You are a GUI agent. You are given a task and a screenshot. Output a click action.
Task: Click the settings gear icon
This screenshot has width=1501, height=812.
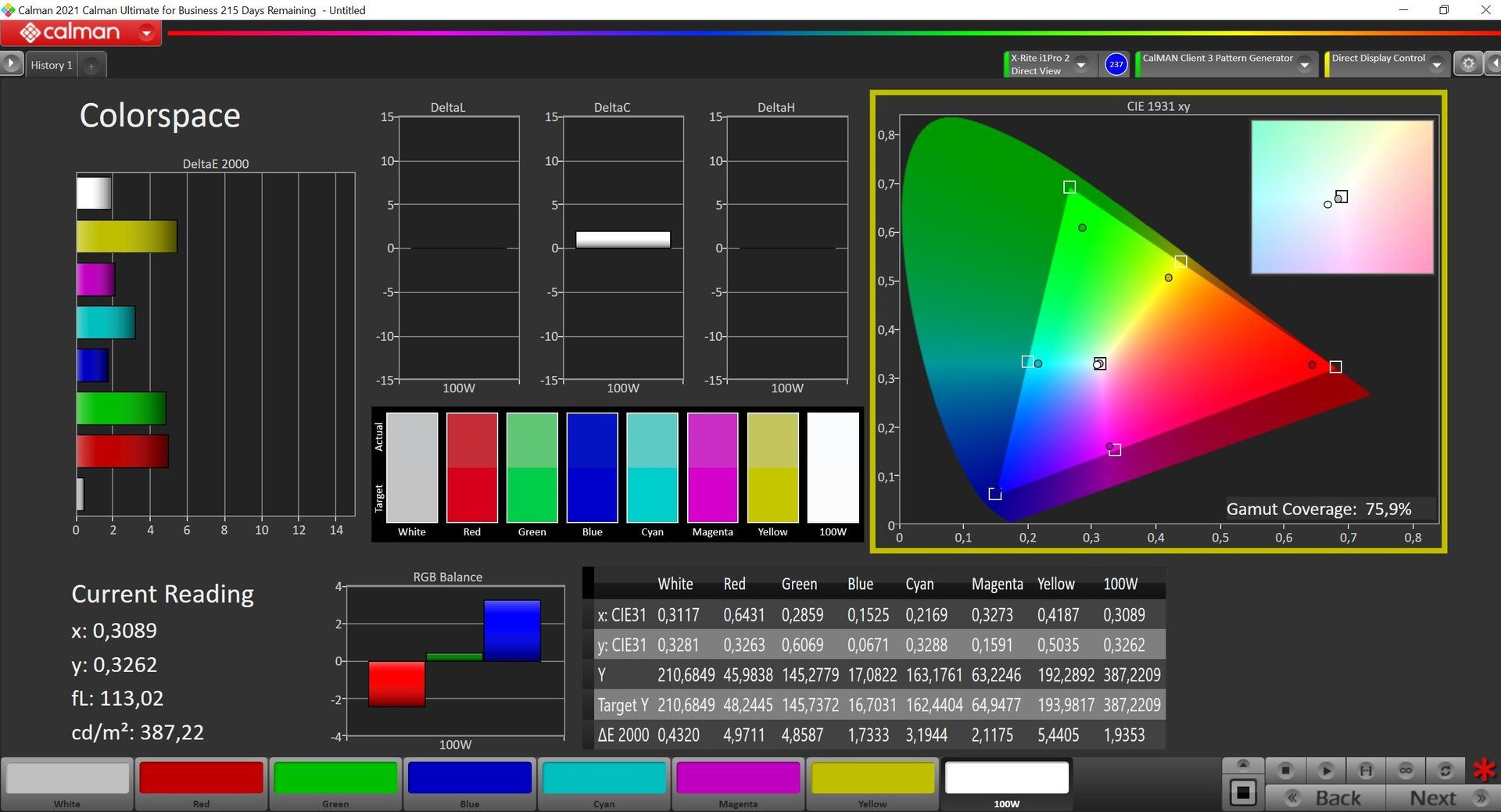click(1468, 64)
